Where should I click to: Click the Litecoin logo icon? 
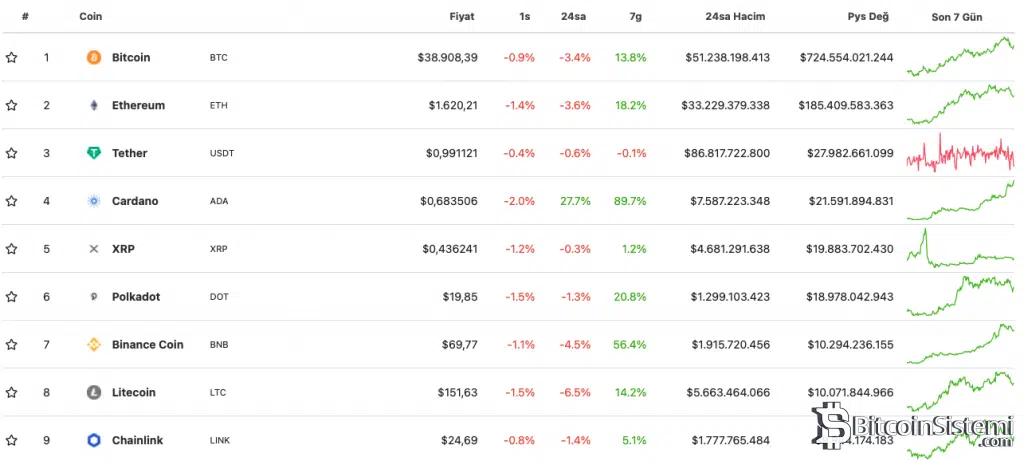point(94,393)
